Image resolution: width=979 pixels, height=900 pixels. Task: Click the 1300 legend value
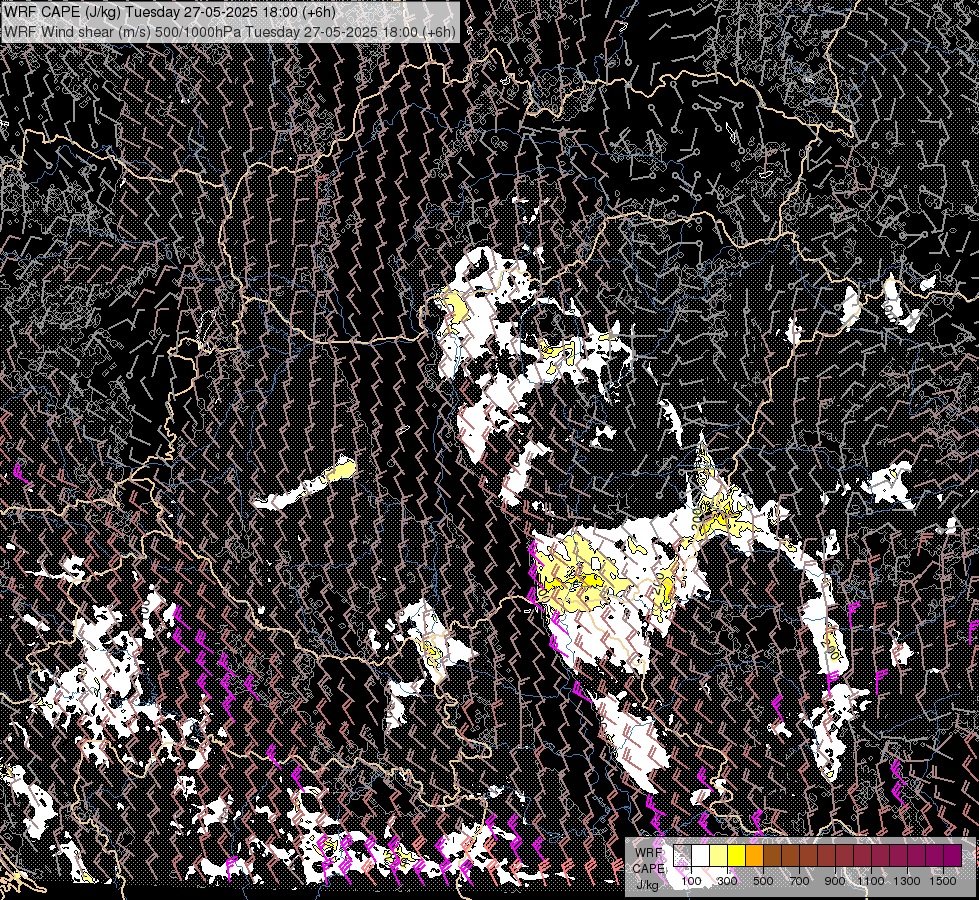pyautogui.click(x=907, y=881)
